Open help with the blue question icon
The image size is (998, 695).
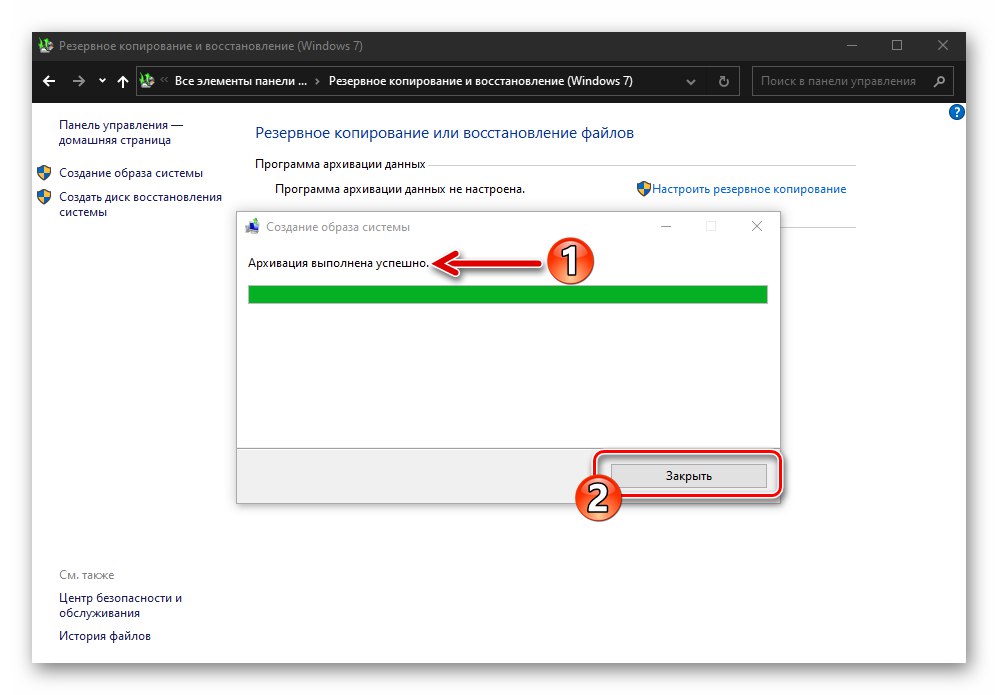956,113
